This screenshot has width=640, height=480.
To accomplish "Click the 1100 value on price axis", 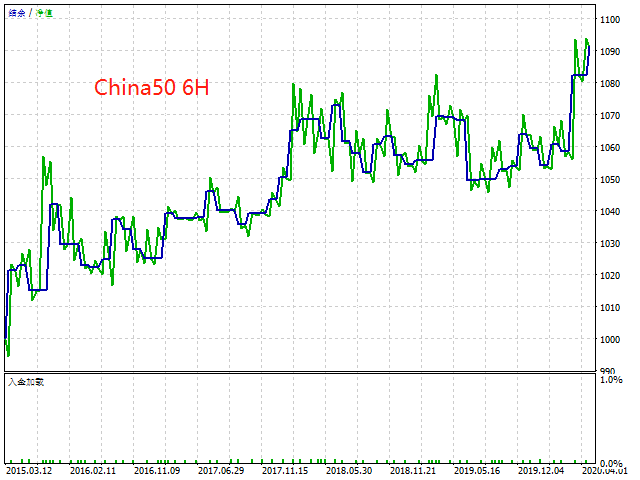I will pyautogui.click(x=610, y=20).
